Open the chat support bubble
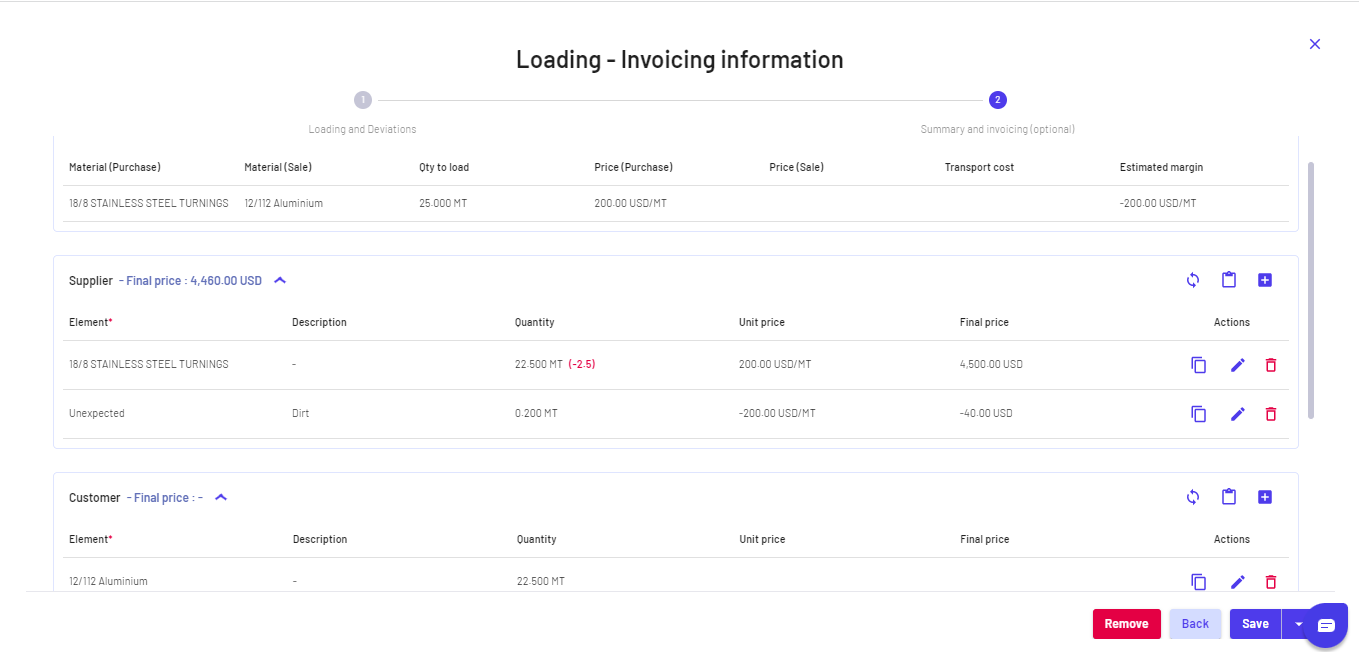Screen dimensions: 1359x659 (x=1326, y=625)
